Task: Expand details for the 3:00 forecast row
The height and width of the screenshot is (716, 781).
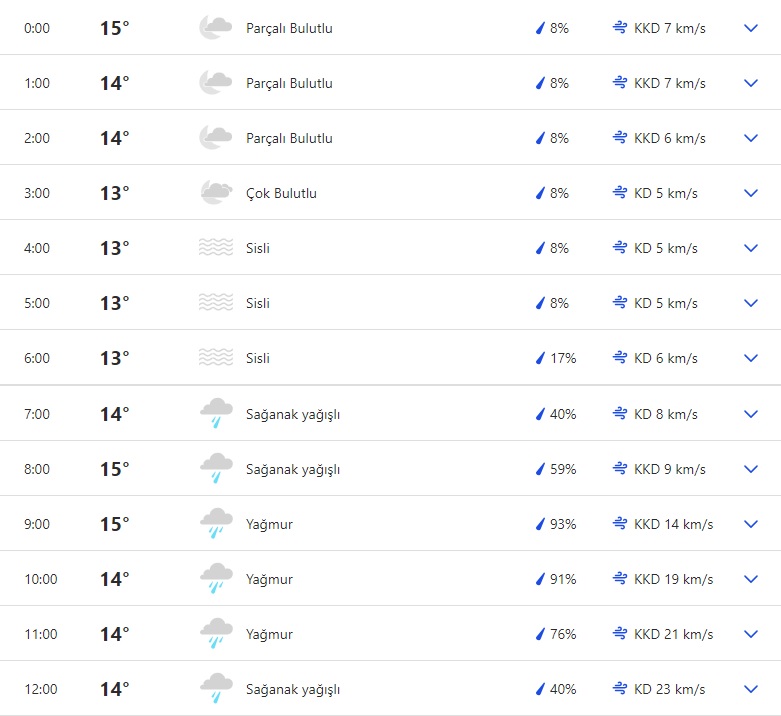Action: tap(752, 193)
